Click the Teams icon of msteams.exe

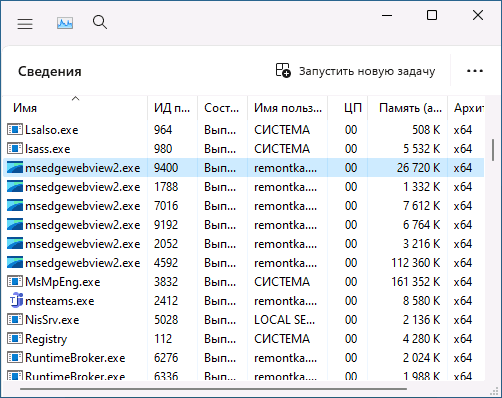click(x=16, y=300)
